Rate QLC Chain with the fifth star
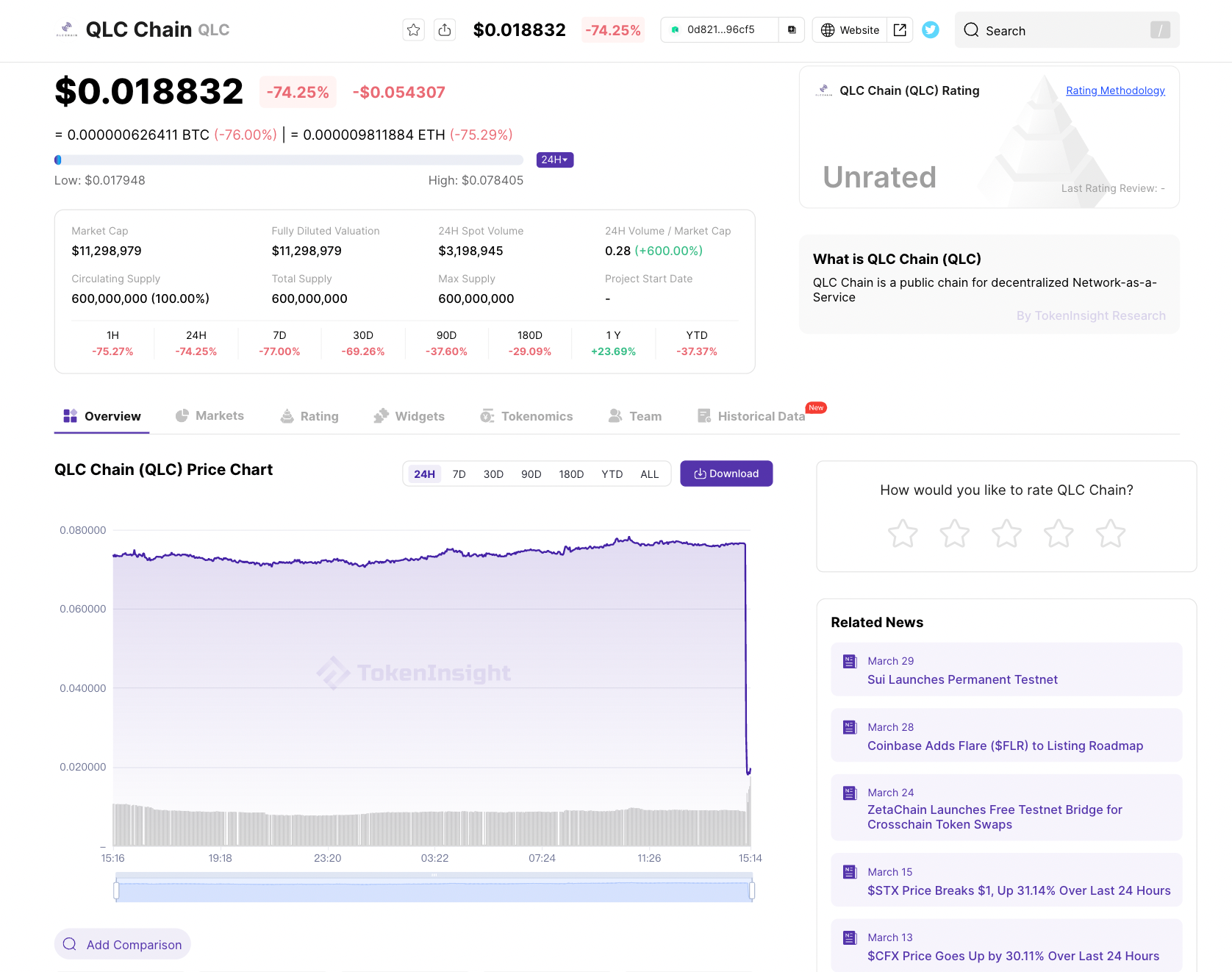 pos(1110,534)
